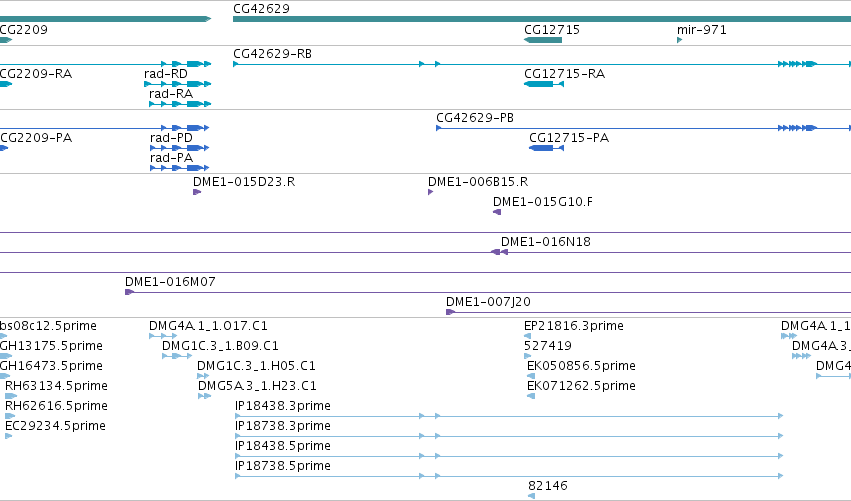This screenshot has width=851, height=501.
Task: Select the DME1-015D23.R clone end
Action: coord(197,192)
